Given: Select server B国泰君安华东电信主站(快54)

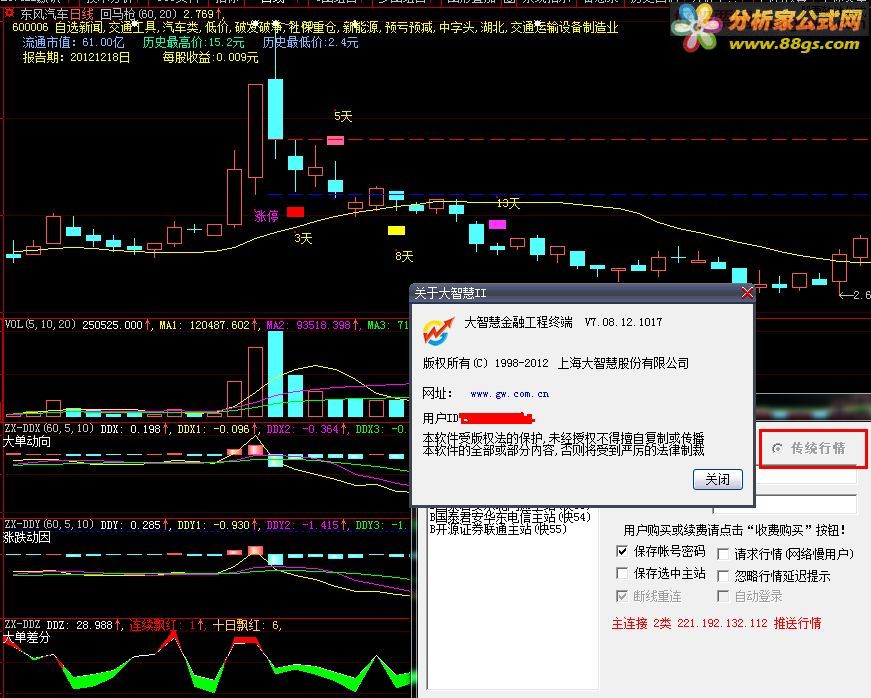Looking at the screenshot, I should tap(510, 517).
